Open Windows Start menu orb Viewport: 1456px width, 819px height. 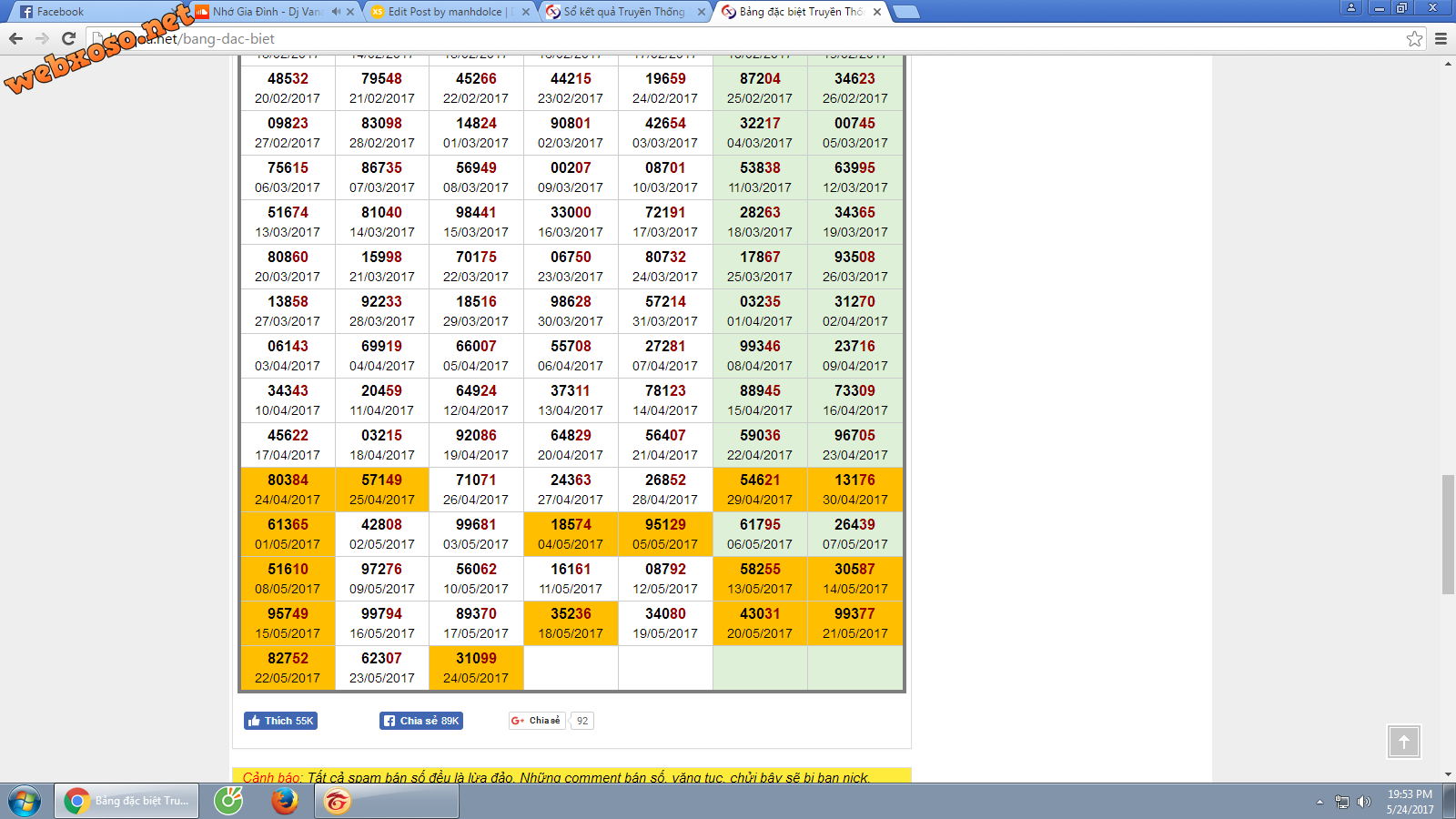pos(25,801)
